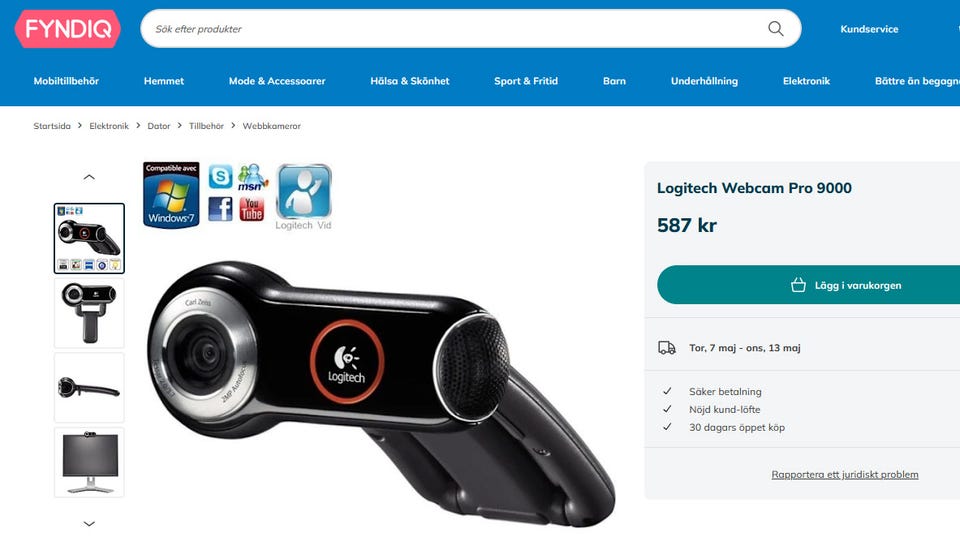Go to Webbkameror breadcrumb

pyautogui.click(x=271, y=126)
